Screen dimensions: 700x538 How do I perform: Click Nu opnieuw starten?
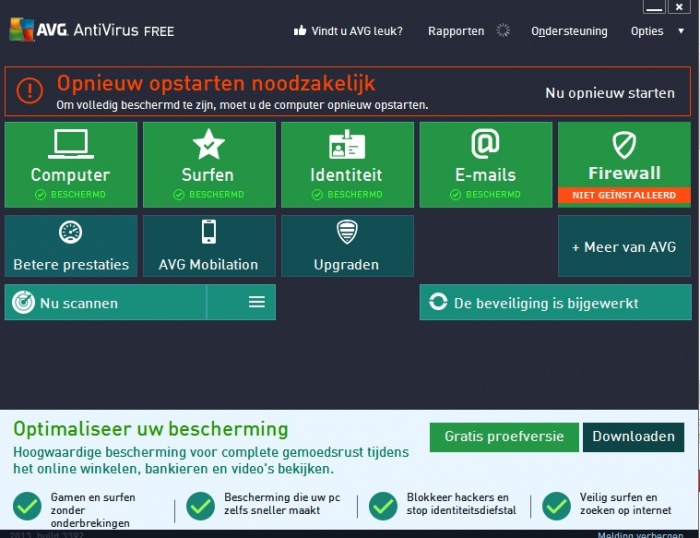tap(610, 93)
